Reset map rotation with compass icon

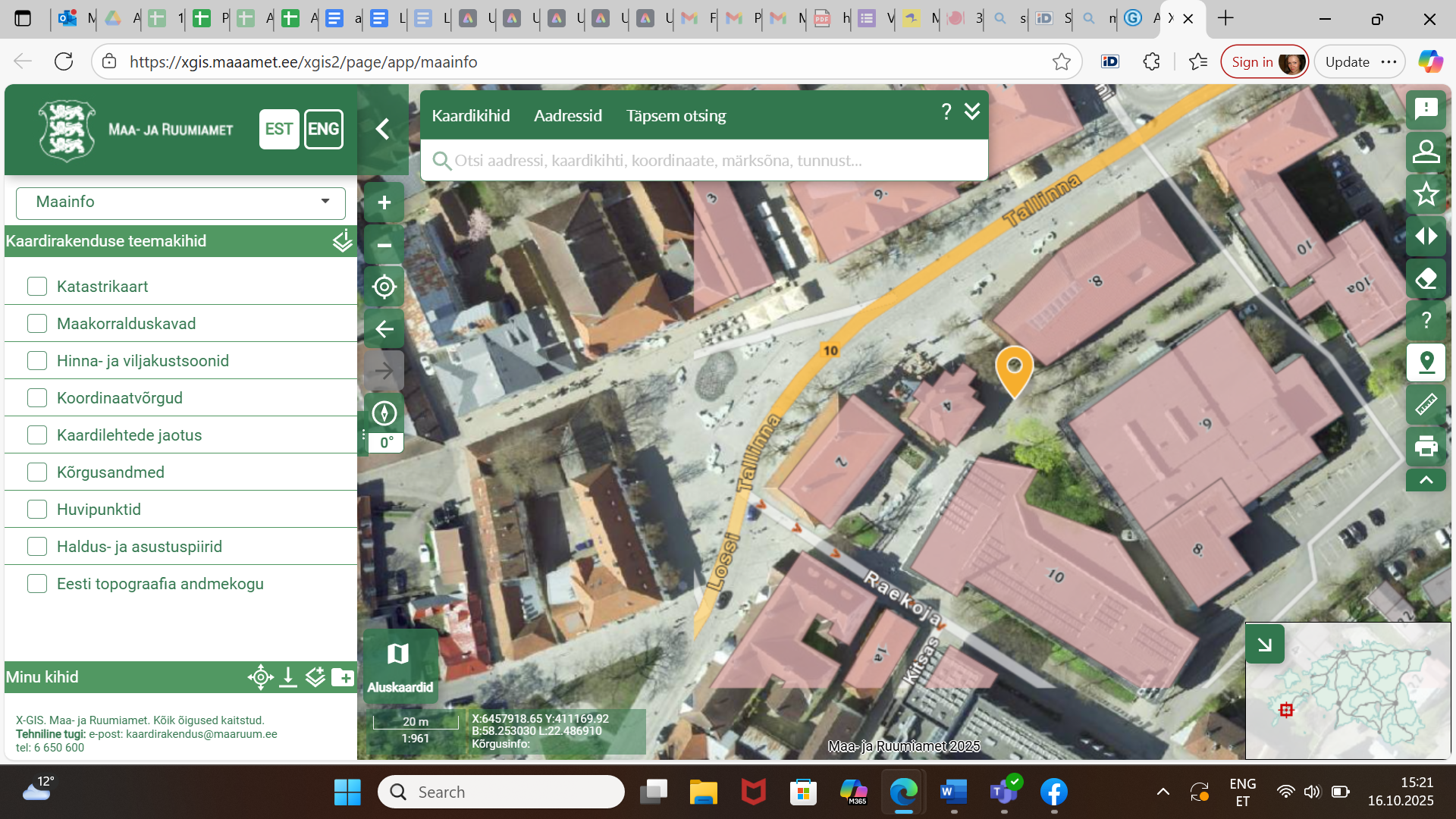point(384,413)
